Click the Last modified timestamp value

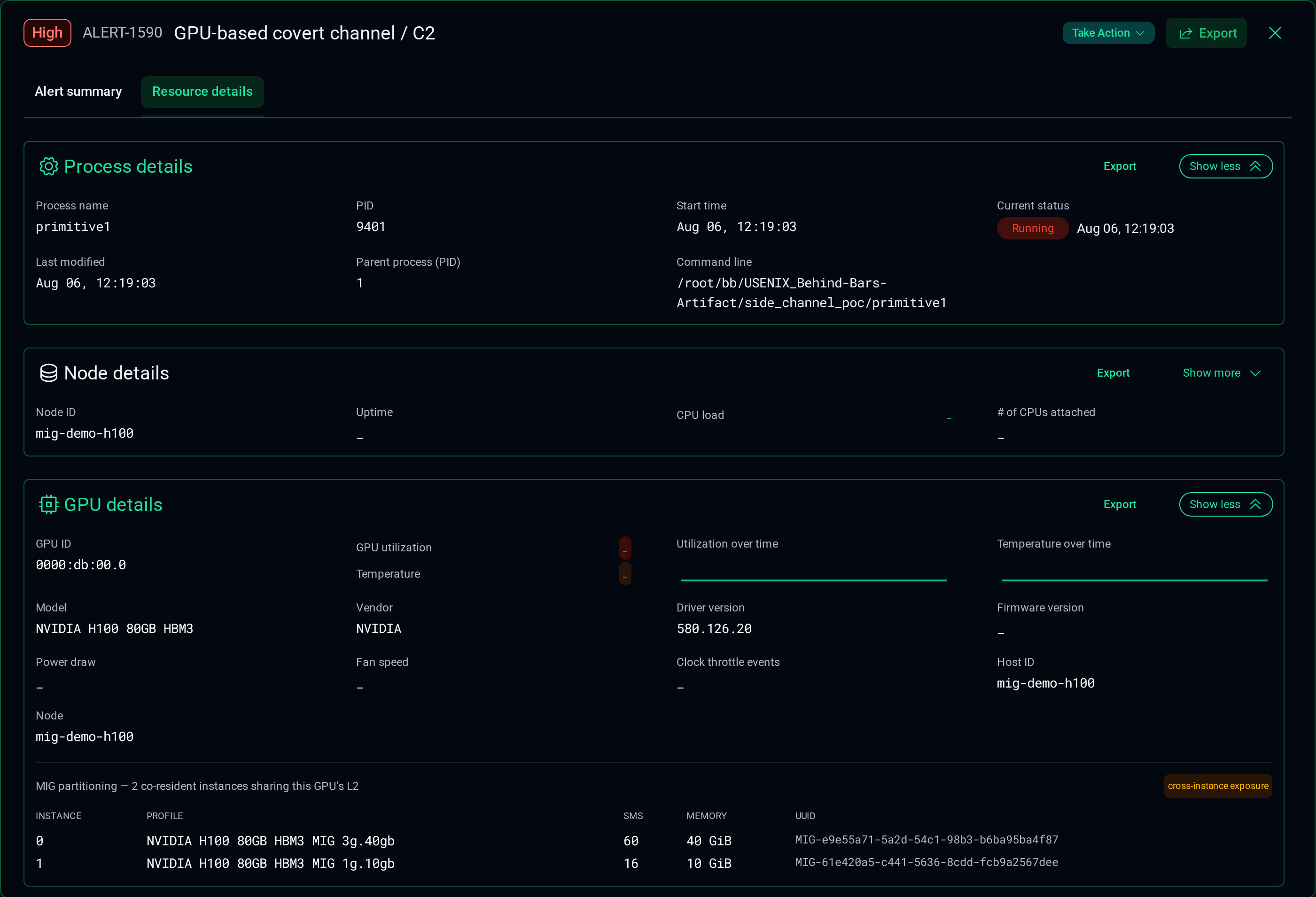click(x=96, y=283)
